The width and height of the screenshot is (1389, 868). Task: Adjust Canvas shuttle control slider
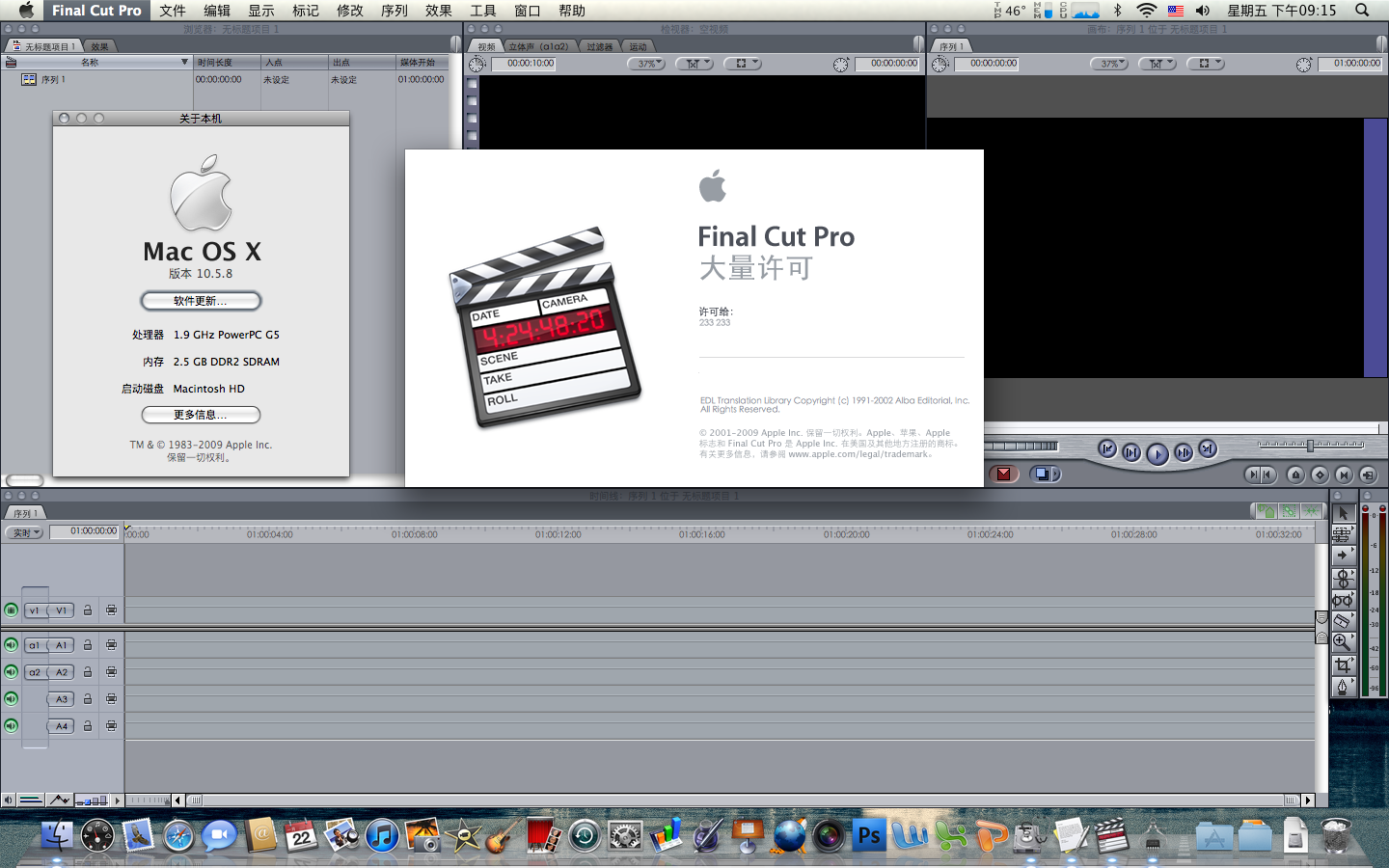pos(1311,446)
